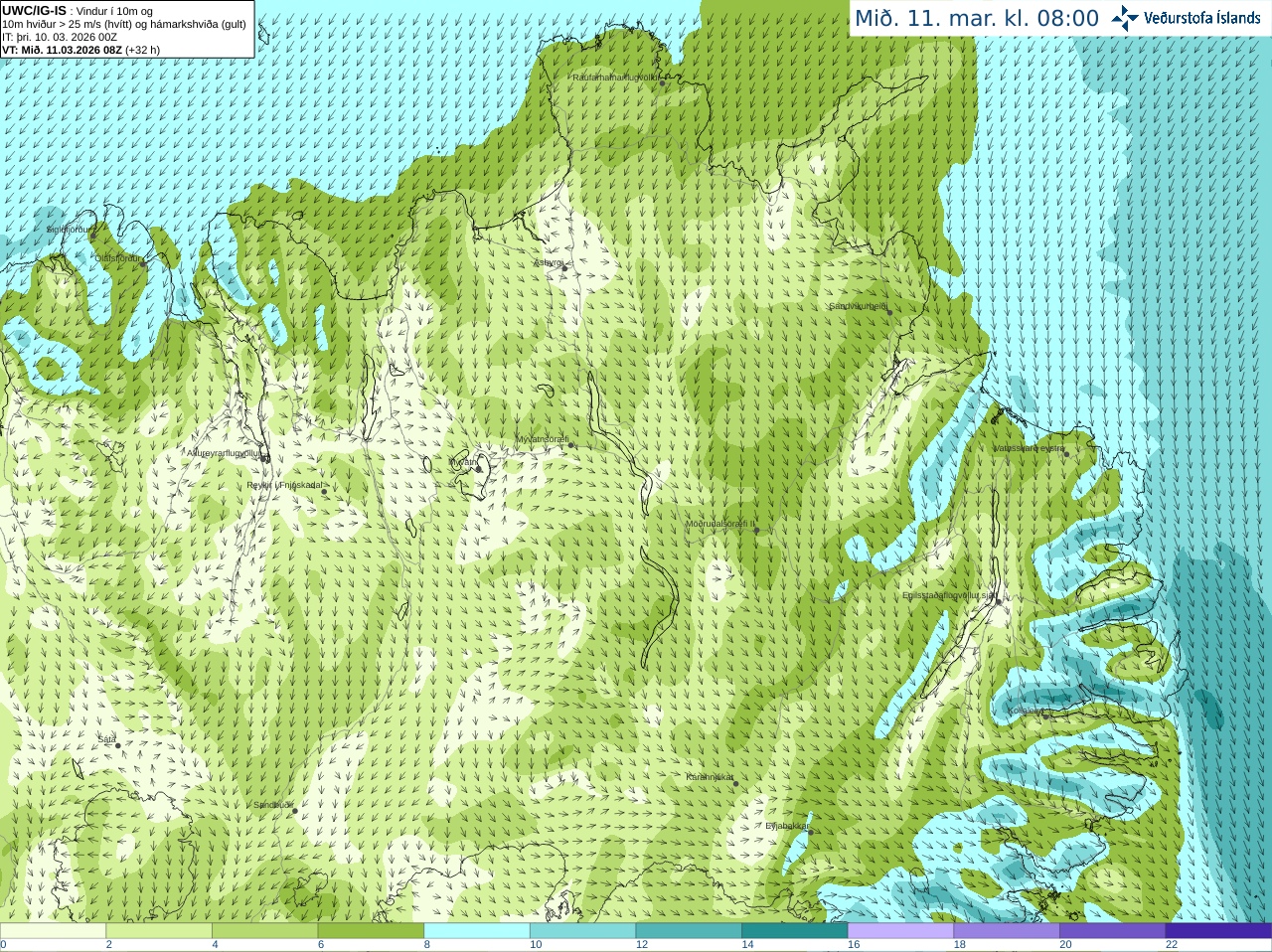Click the 'IT: þri. 10. 03. 2026 00Z' line
Image resolution: width=1272 pixels, height=952 pixels.
60,37
